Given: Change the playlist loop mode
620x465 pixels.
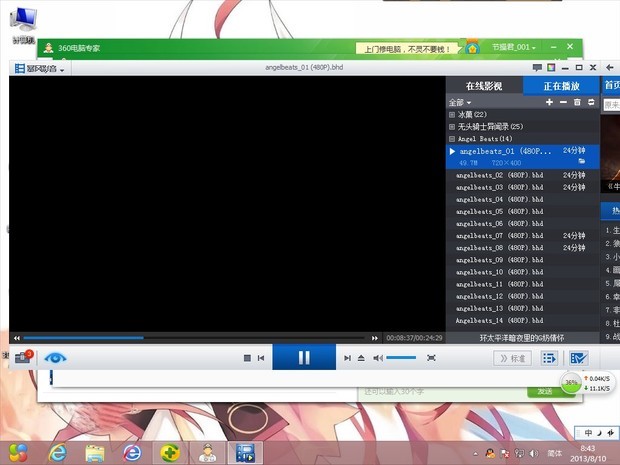Looking at the screenshot, I should (x=591, y=102).
